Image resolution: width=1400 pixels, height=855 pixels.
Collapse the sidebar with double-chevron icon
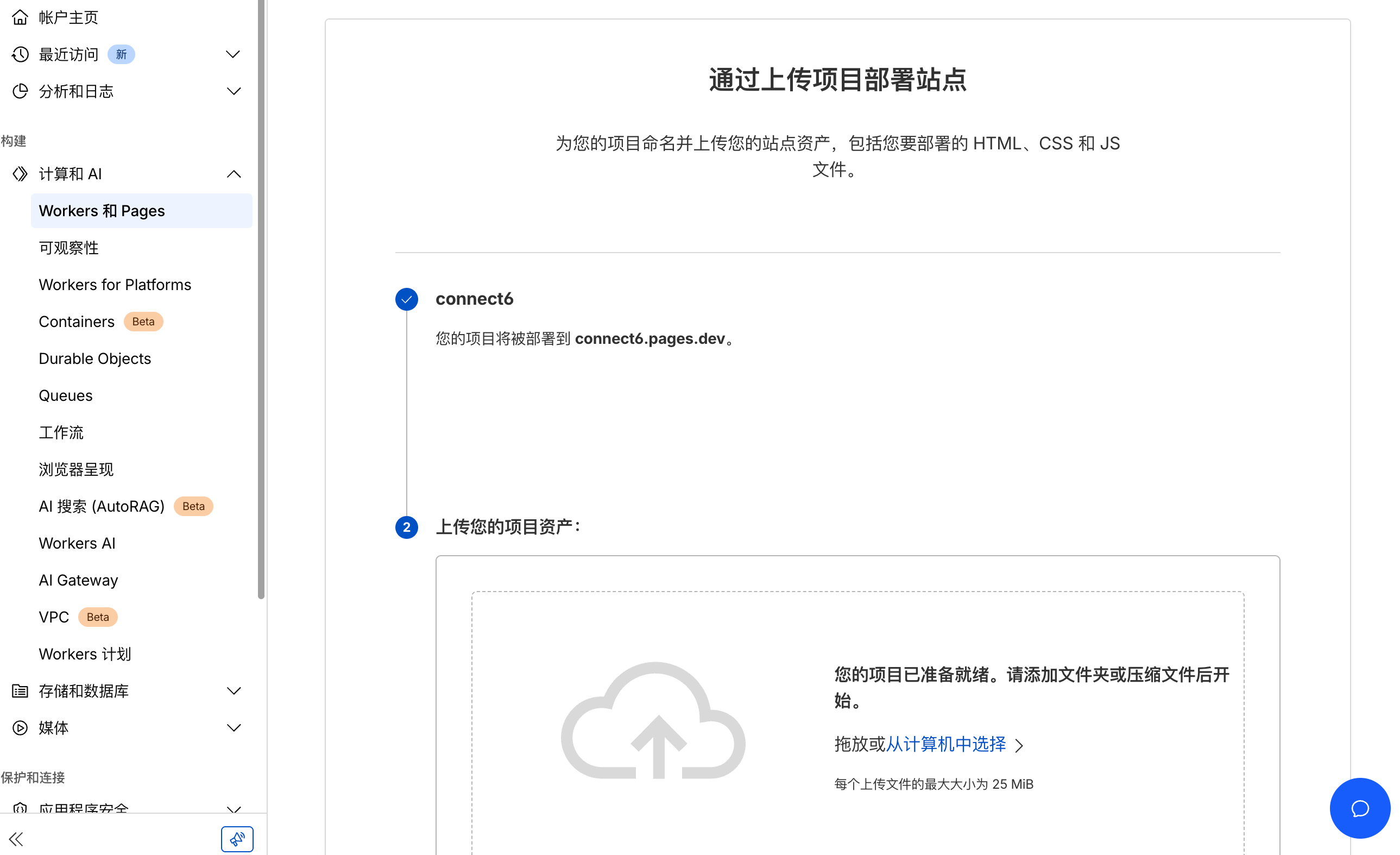click(16, 839)
